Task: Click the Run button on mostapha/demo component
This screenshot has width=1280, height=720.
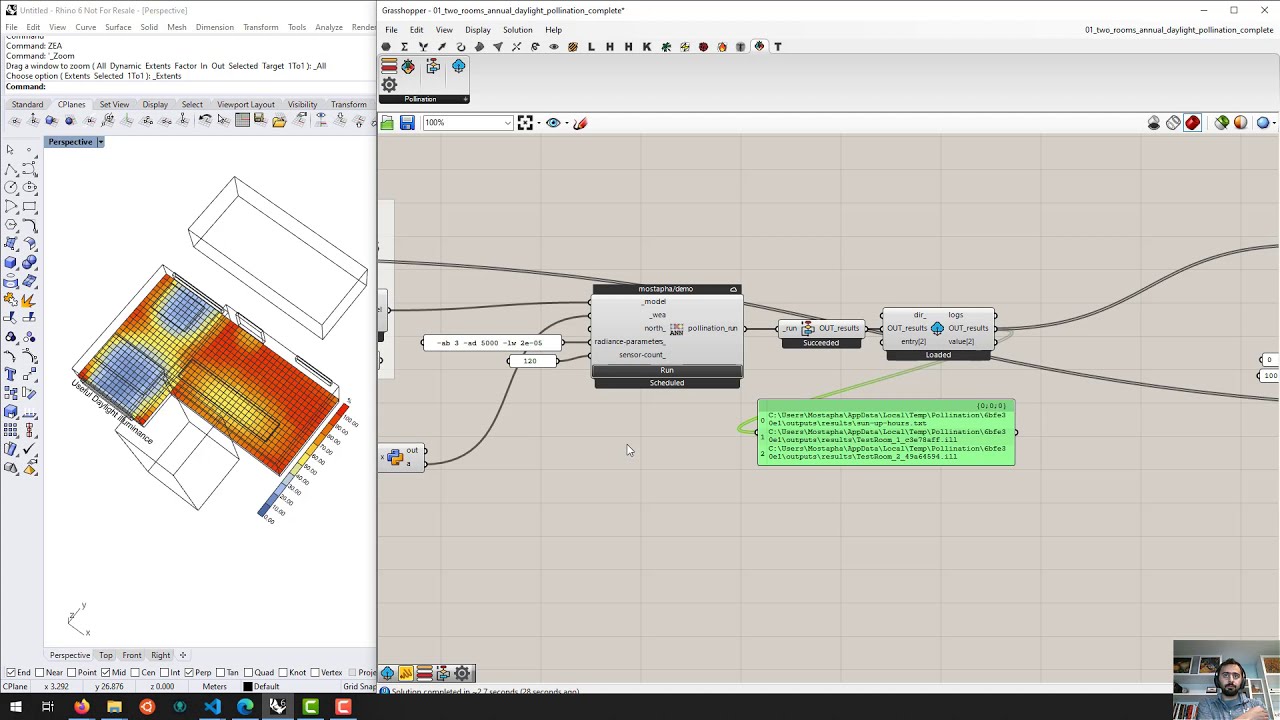Action: 667,371
